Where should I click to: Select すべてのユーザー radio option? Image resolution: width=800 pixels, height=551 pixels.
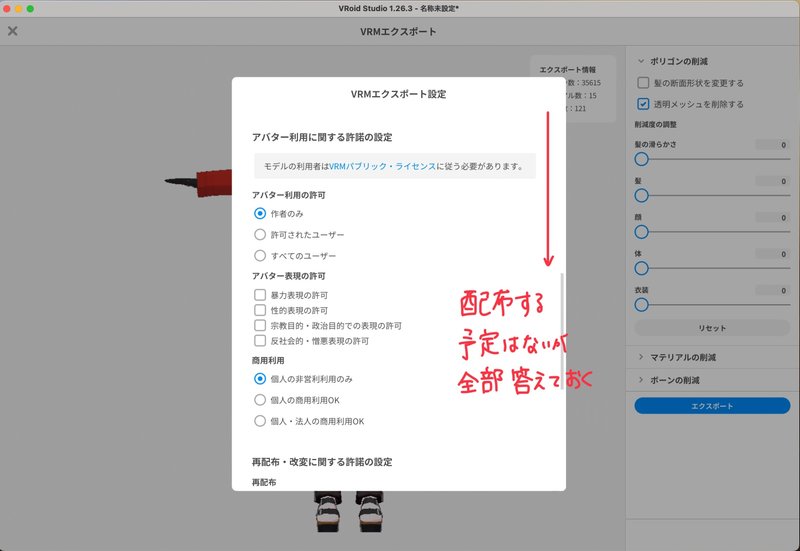coord(260,255)
